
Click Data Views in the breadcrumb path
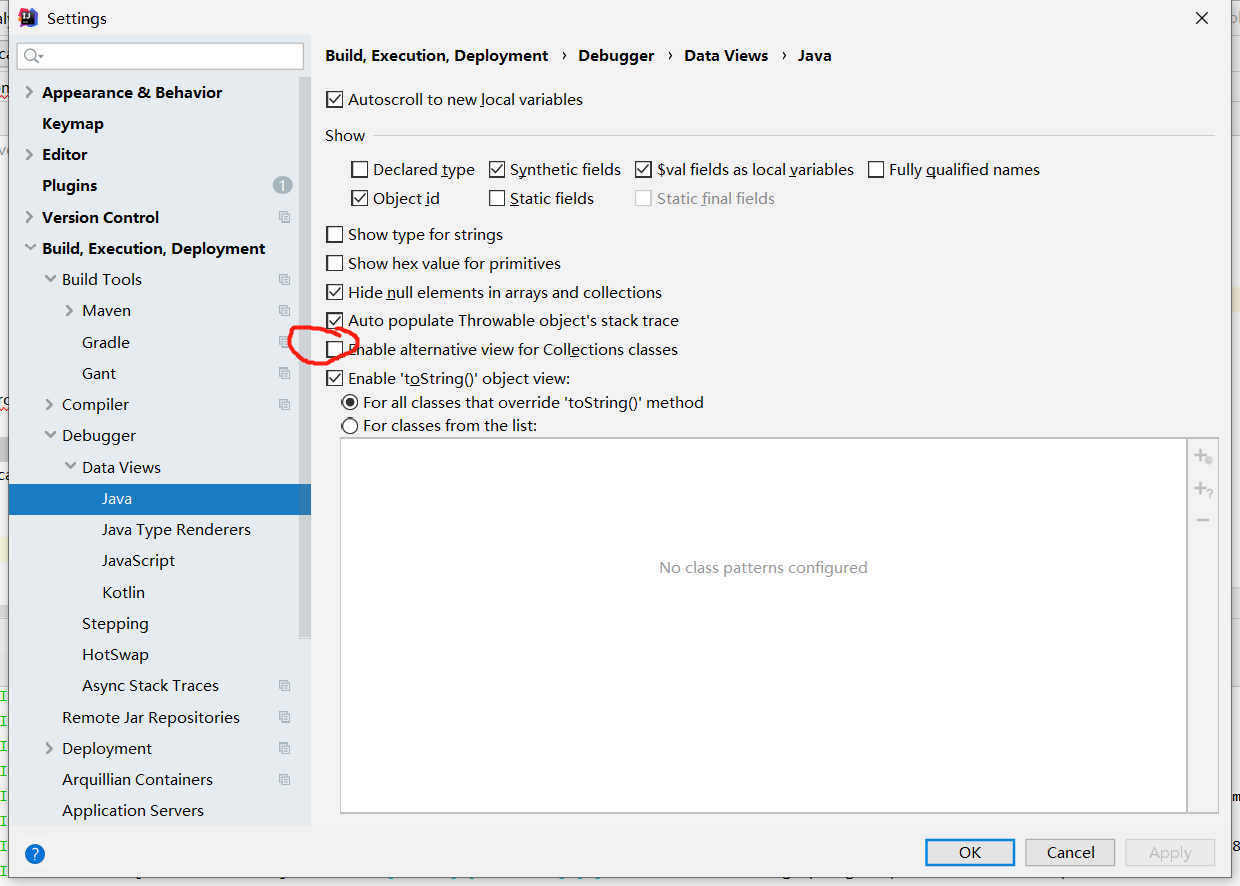(726, 56)
